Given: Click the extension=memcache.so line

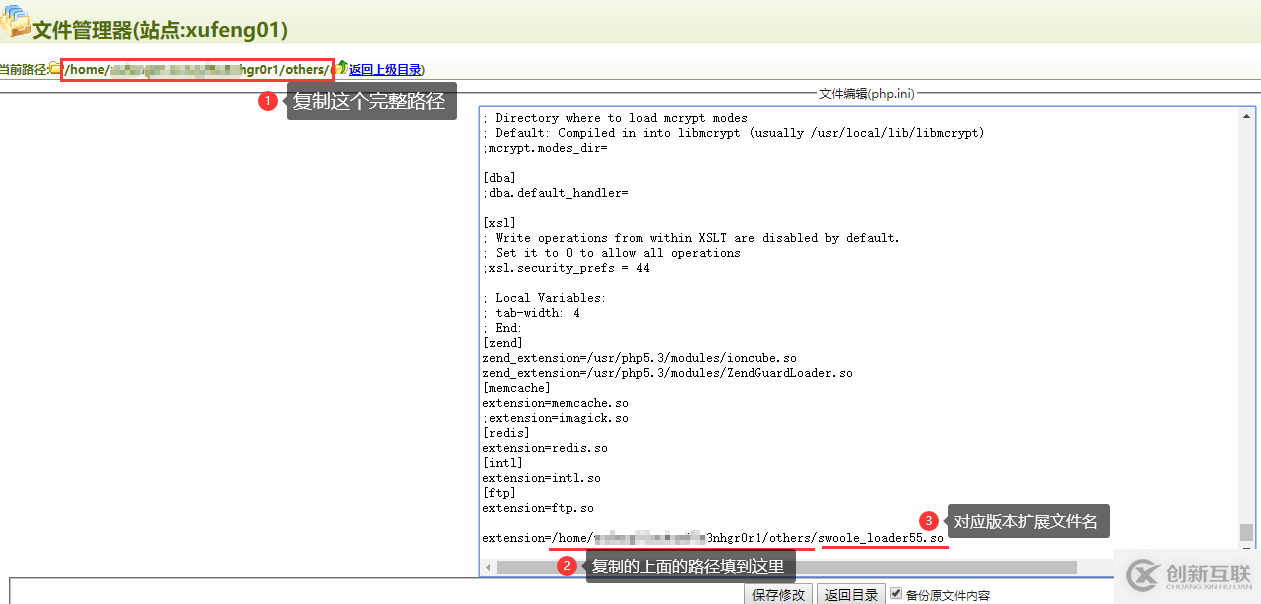Looking at the screenshot, I should point(555,403).
